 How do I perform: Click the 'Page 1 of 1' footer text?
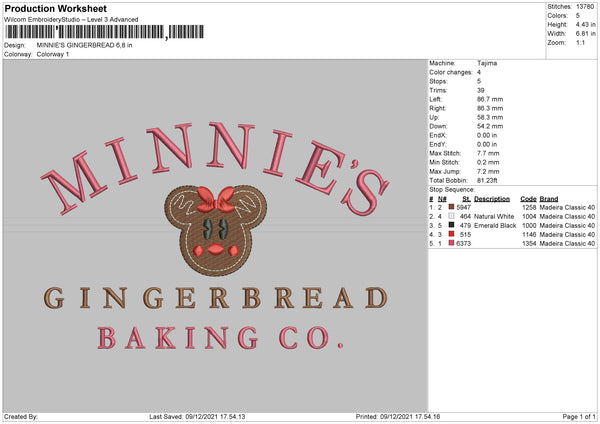[579, 417]
